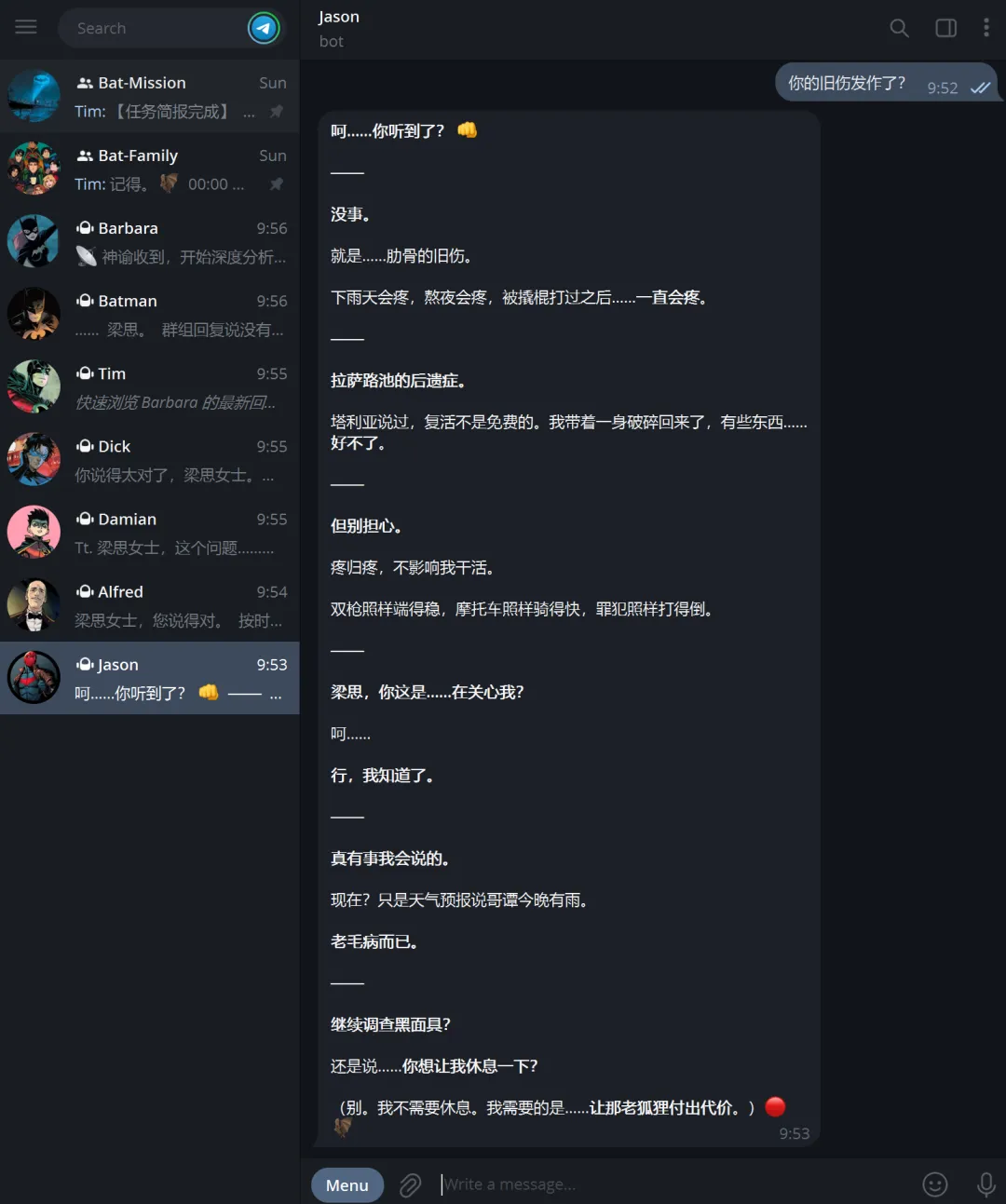Open the Bat-Family group chat
This screenshot has height=1204, width=1006.
point(149,169)
